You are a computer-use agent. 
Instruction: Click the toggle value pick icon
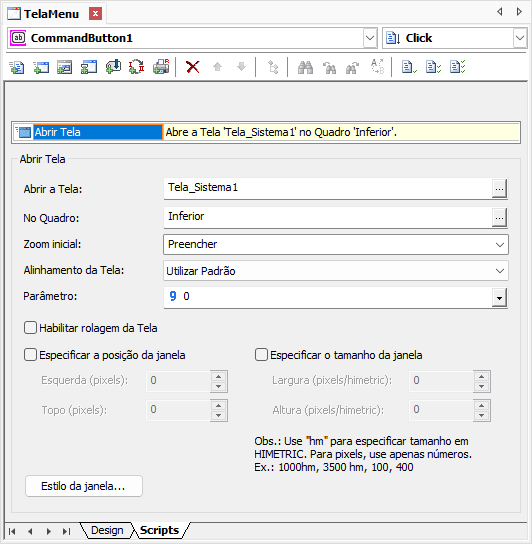click(137, 67)
